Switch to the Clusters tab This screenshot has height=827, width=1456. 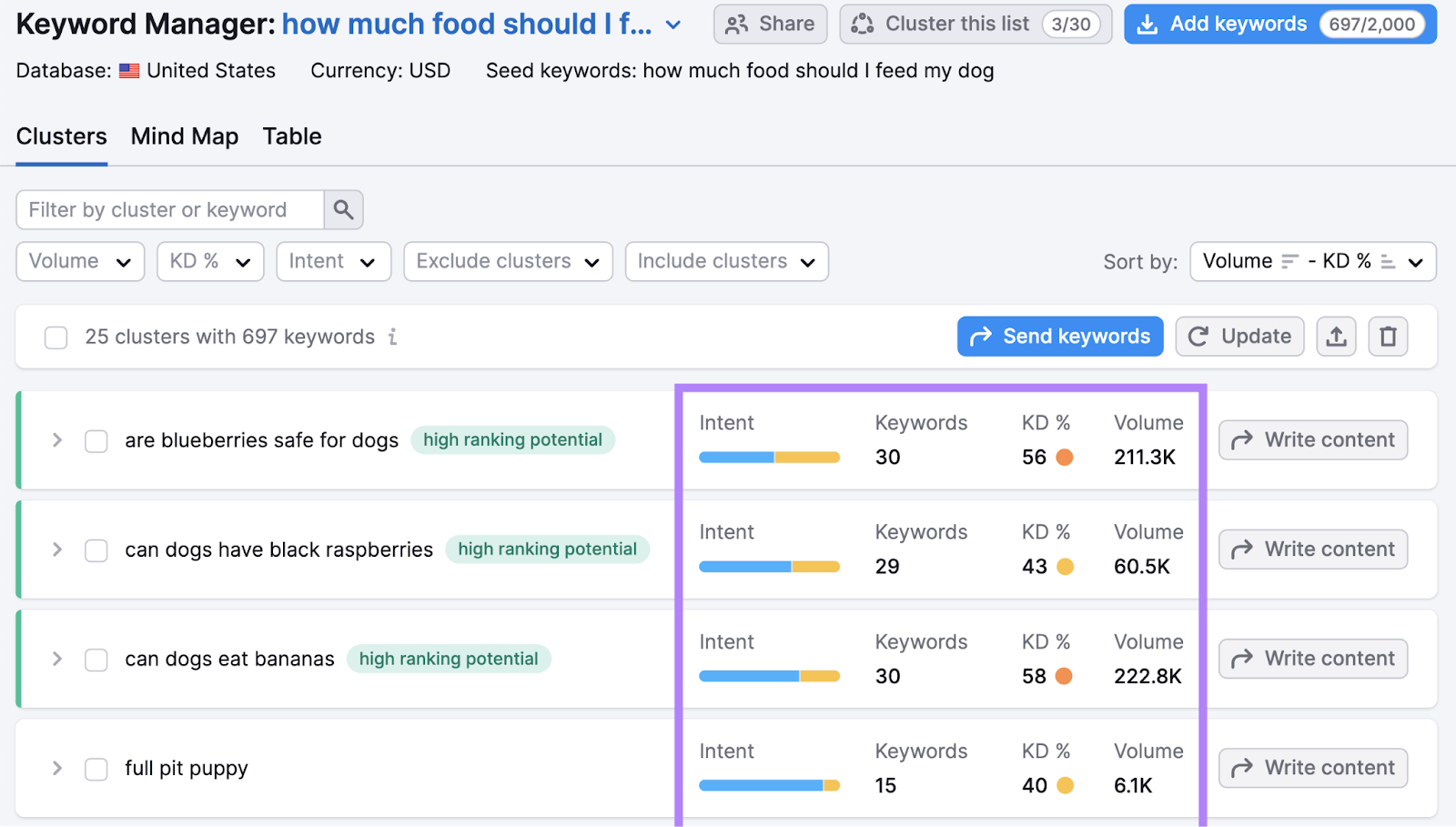point(62,136)
